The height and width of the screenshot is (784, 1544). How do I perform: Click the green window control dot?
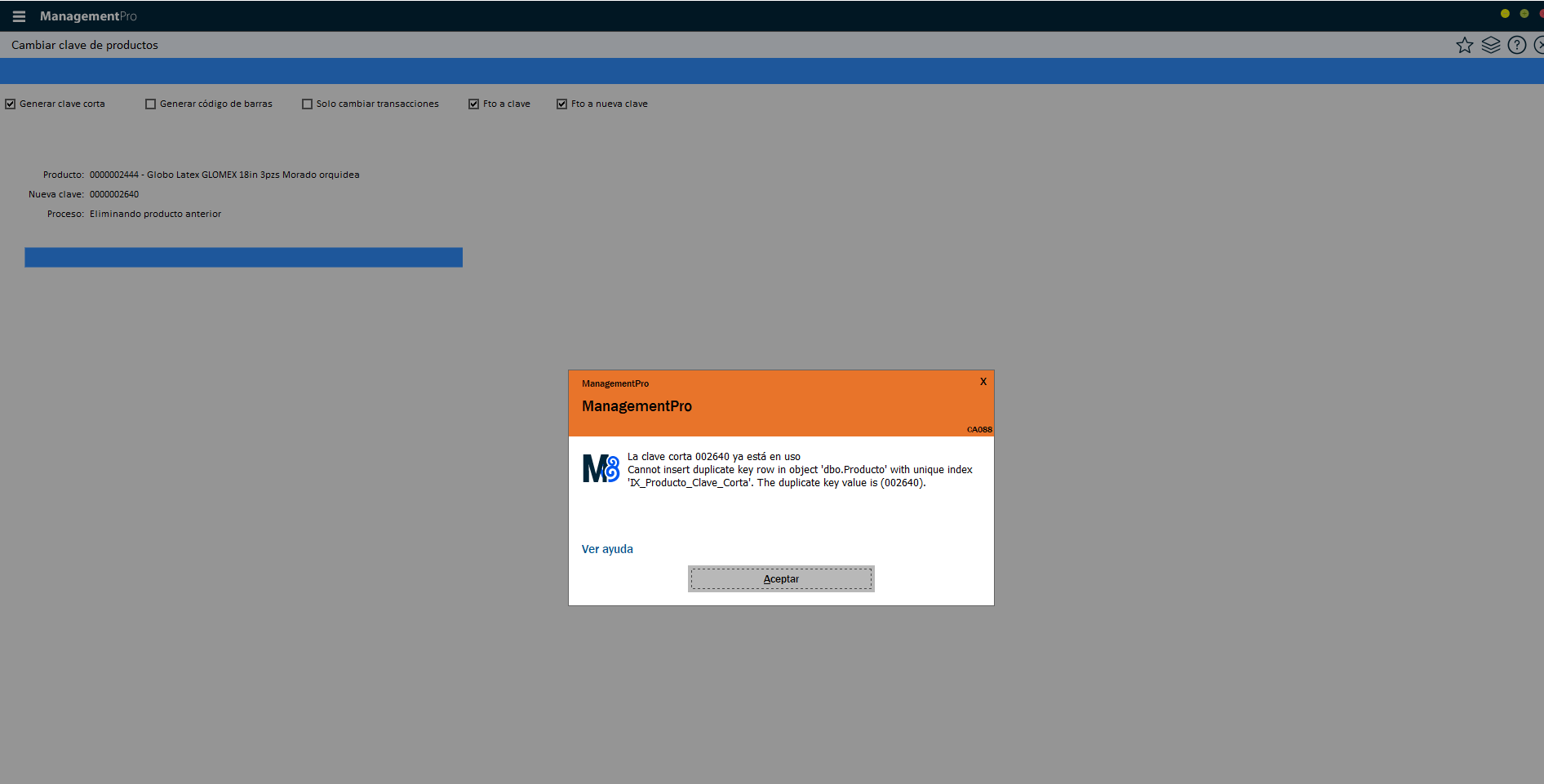(1524, 13)
